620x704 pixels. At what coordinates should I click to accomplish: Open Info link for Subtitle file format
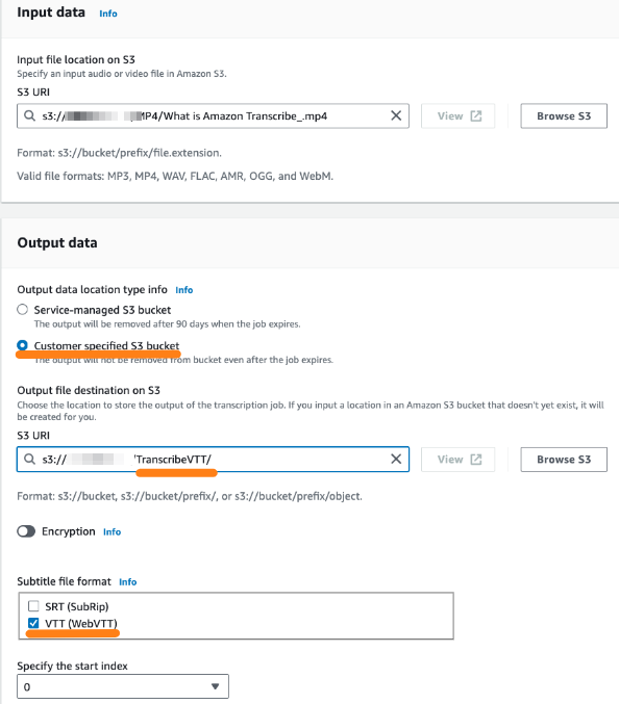pos(128,582)
